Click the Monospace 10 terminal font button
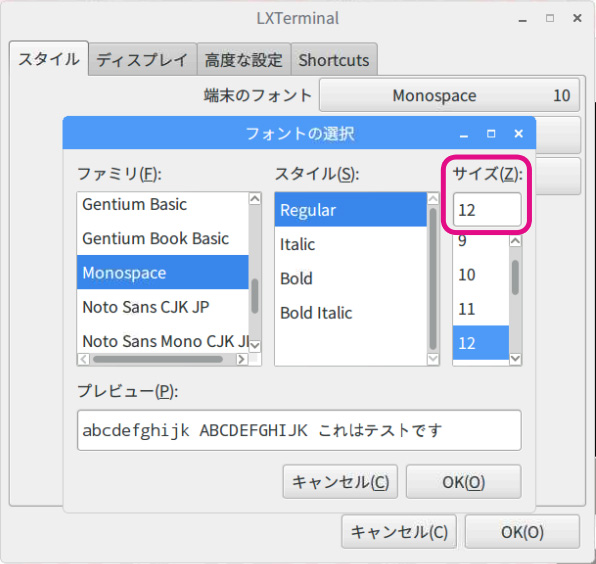 point(449,95)
